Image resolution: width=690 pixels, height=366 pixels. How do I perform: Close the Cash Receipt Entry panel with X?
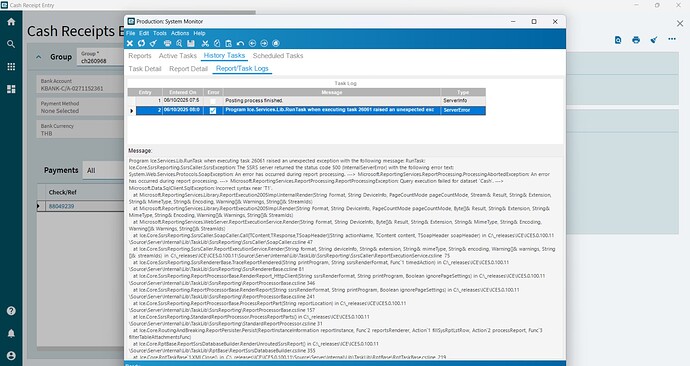[x=680, y=23]
